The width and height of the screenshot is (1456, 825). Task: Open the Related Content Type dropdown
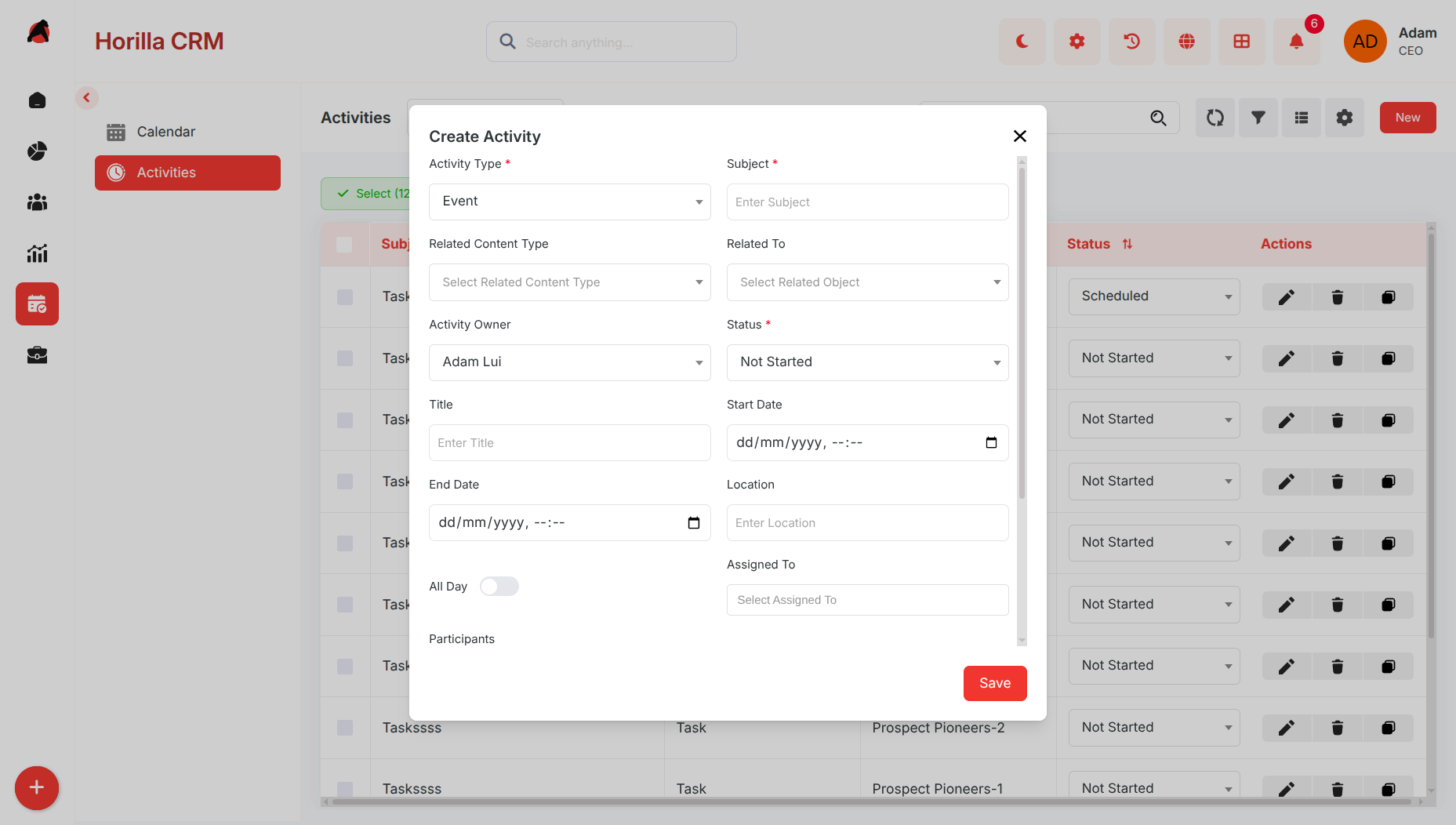570,282
